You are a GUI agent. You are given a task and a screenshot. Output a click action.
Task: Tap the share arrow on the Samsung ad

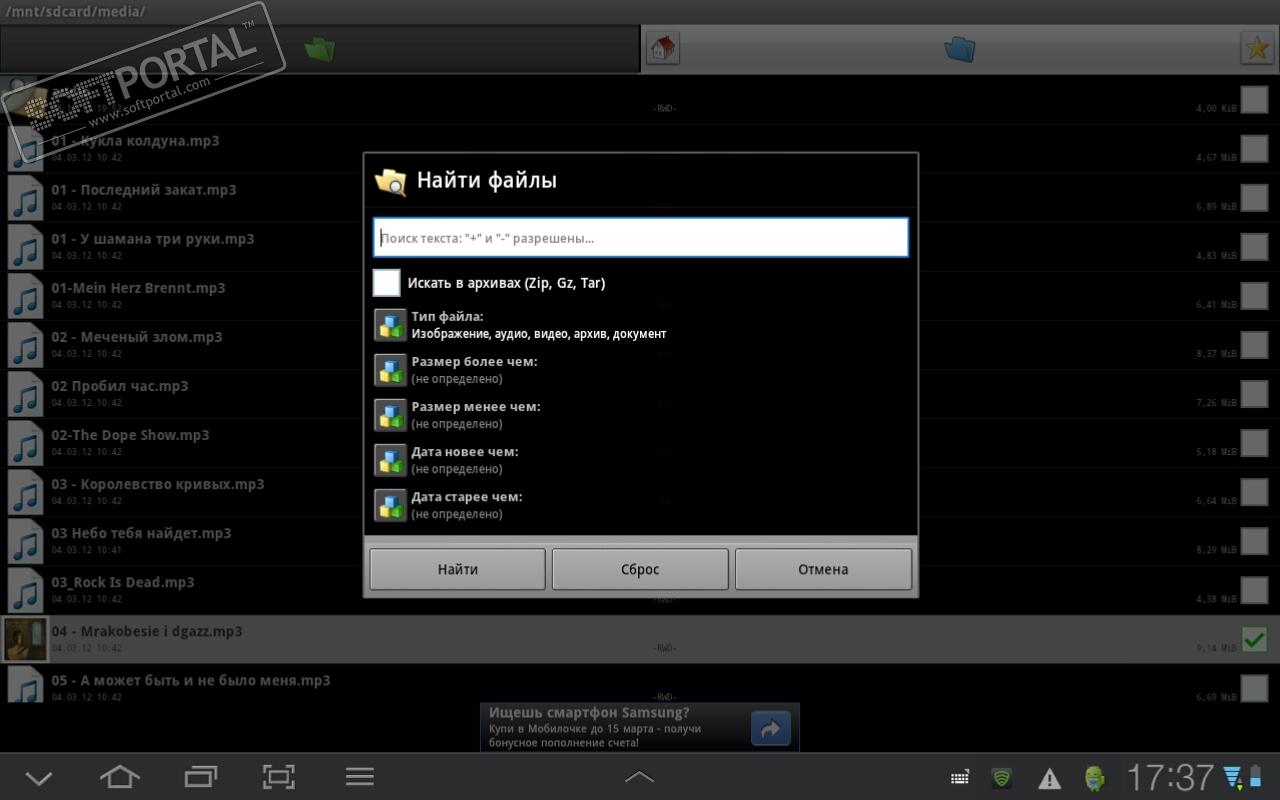click(x=770, y=728)
